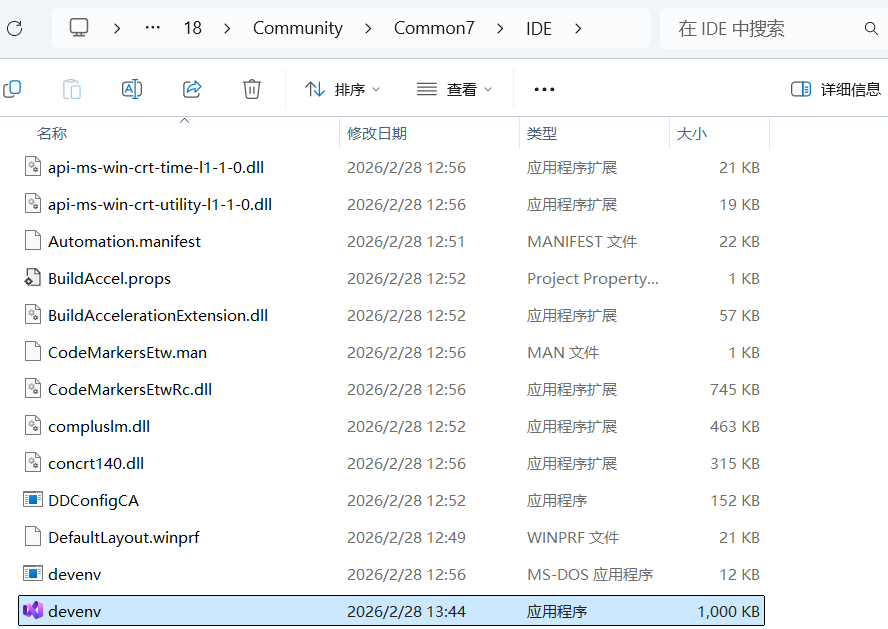Click the rename icon in the toolbar
888x629 pixels.
click(x=132, y=89)
